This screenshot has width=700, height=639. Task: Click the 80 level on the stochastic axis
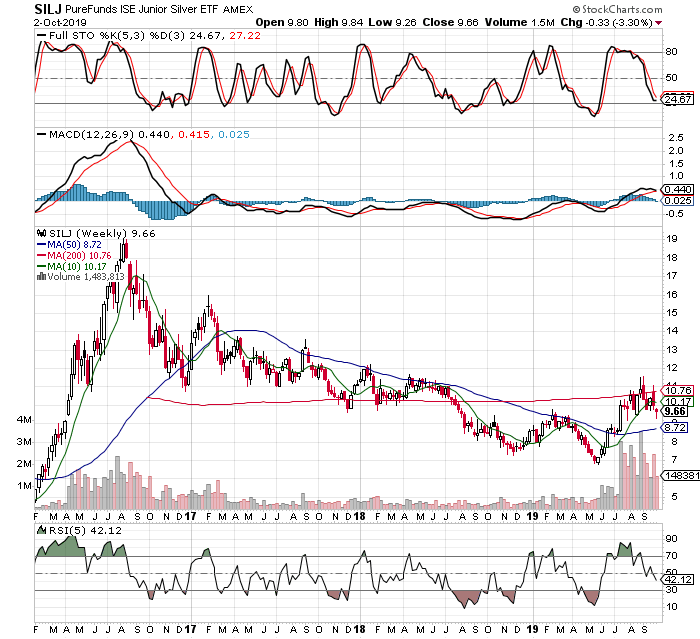pyautogui.click(x=671, y=52)
